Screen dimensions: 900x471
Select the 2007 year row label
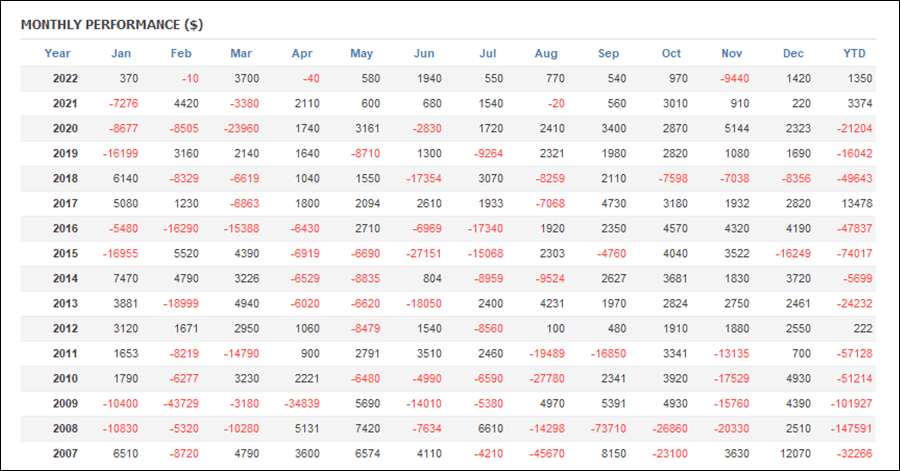65,453
